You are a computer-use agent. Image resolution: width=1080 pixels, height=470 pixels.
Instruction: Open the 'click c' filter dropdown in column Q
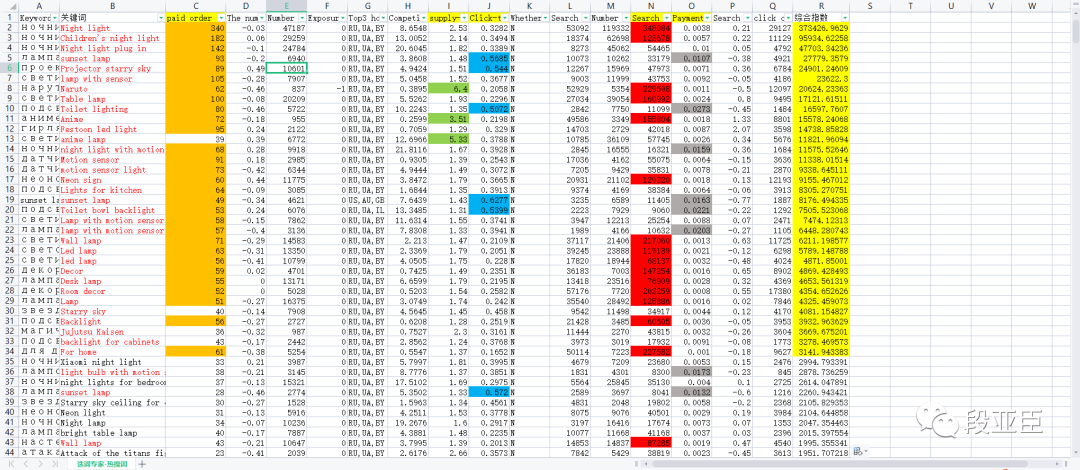(787, 18)
